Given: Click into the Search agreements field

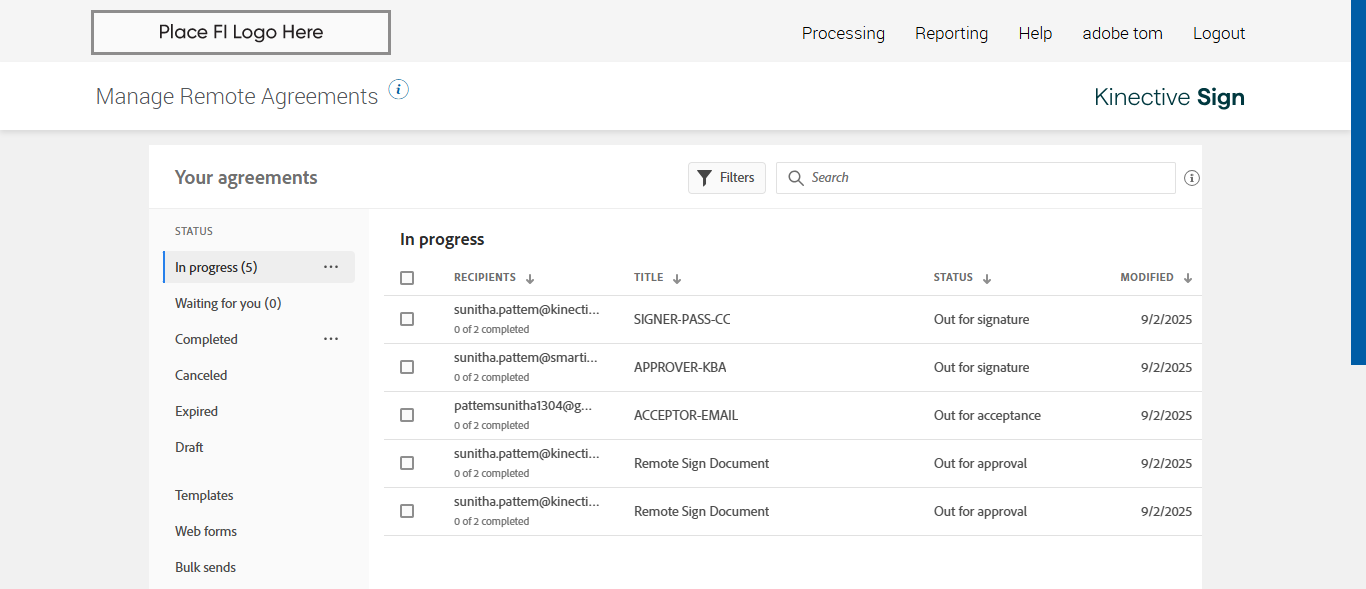Looking at the screenshot, I should [985, 178].
